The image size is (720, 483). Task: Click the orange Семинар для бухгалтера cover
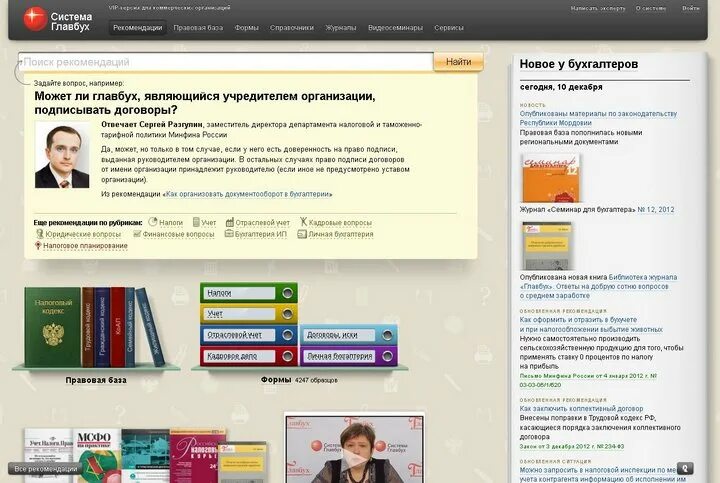(x=551, y=178)
